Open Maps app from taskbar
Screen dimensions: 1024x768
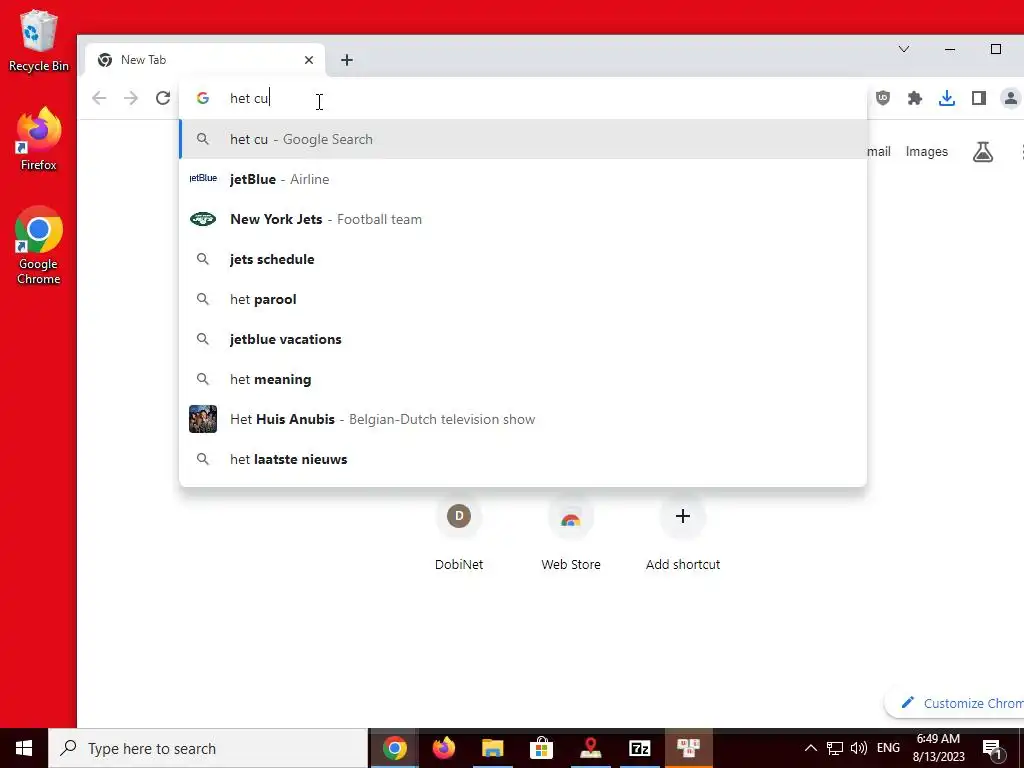point(590,748)
